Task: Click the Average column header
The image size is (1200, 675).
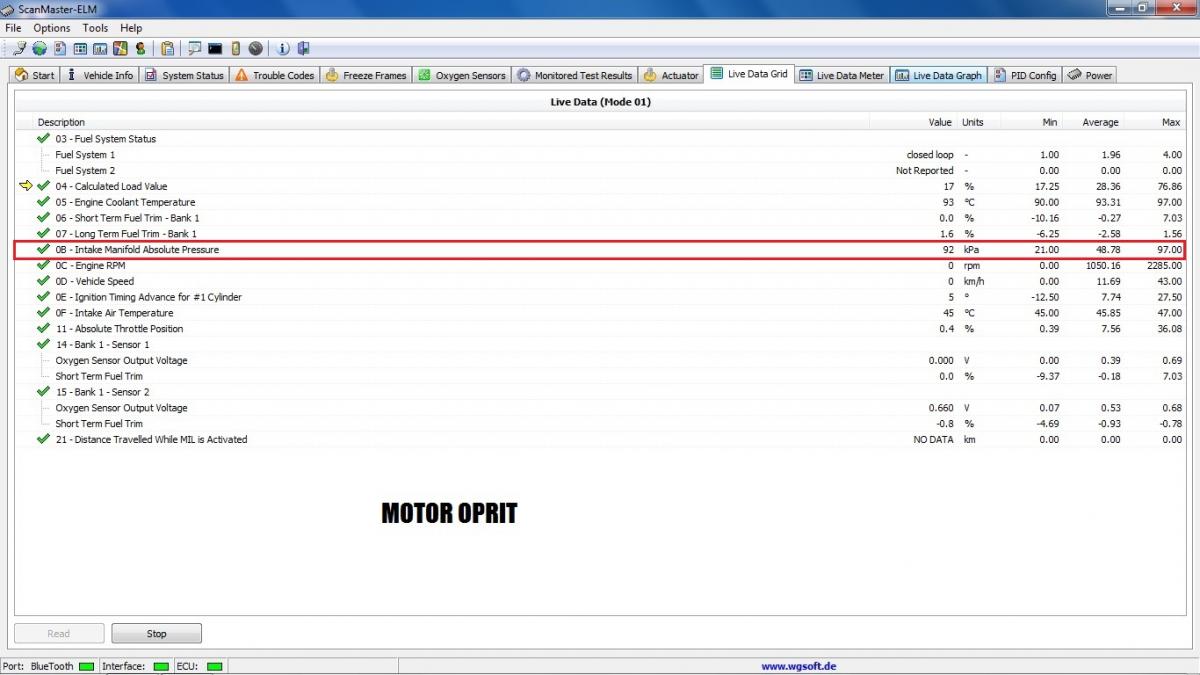Action: (x=1100, y=122)
